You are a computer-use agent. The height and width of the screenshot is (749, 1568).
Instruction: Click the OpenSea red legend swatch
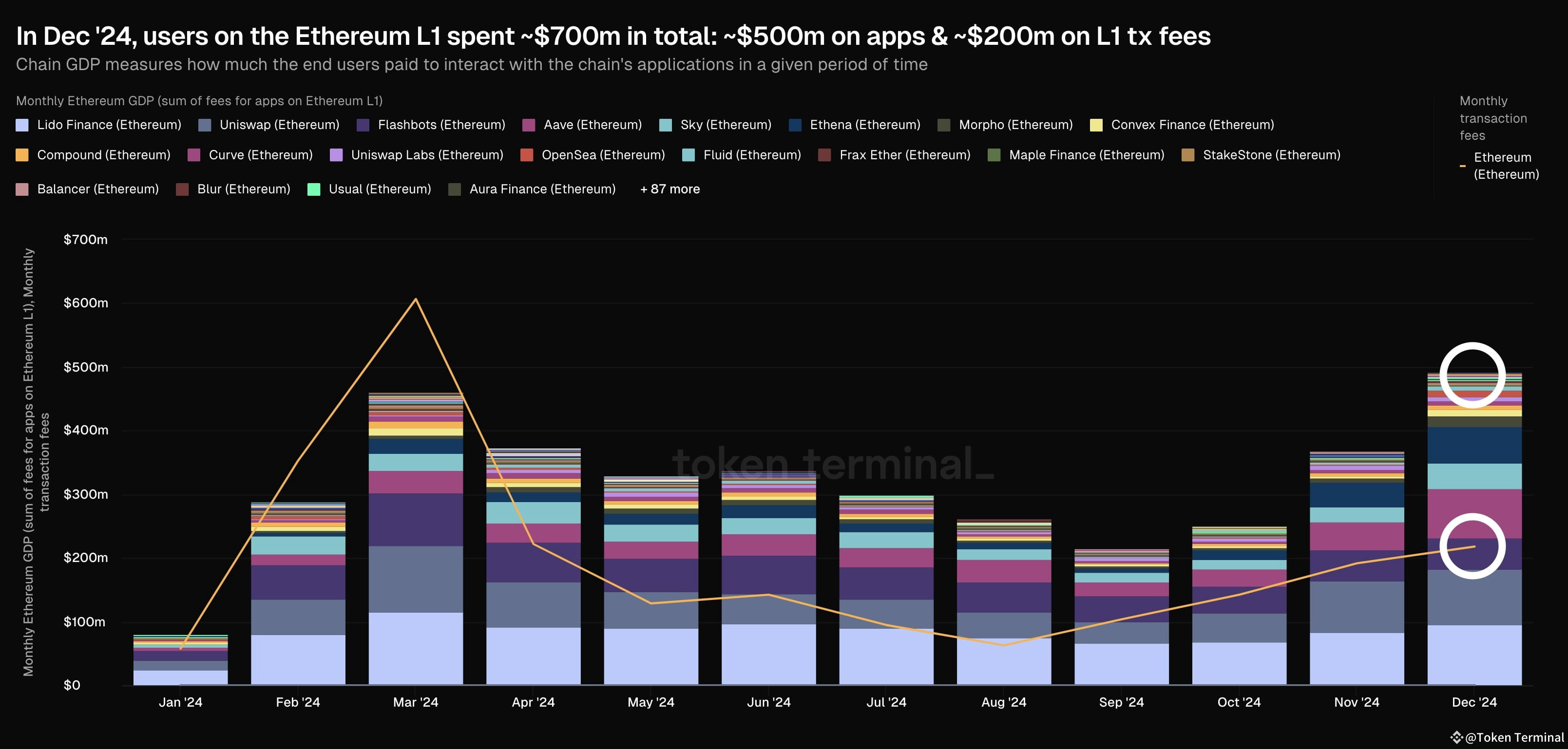[527, 155]
